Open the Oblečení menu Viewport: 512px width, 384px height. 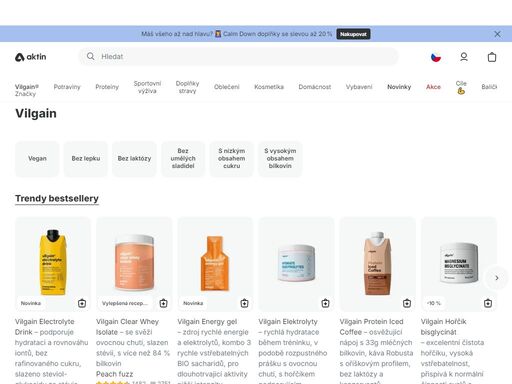pos(227,87)
